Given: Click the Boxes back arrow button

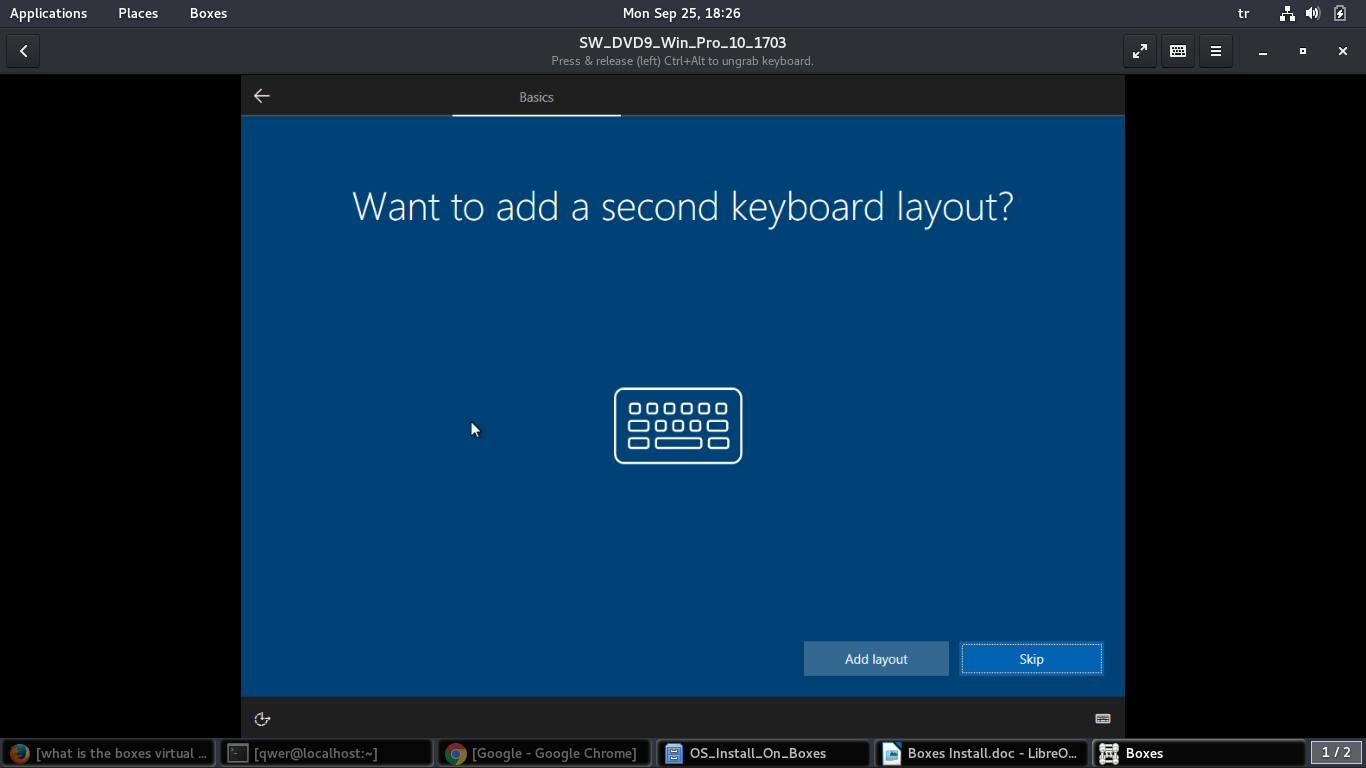Looking at the screenshot, I should pyautogui.click(x=23, y=51).
